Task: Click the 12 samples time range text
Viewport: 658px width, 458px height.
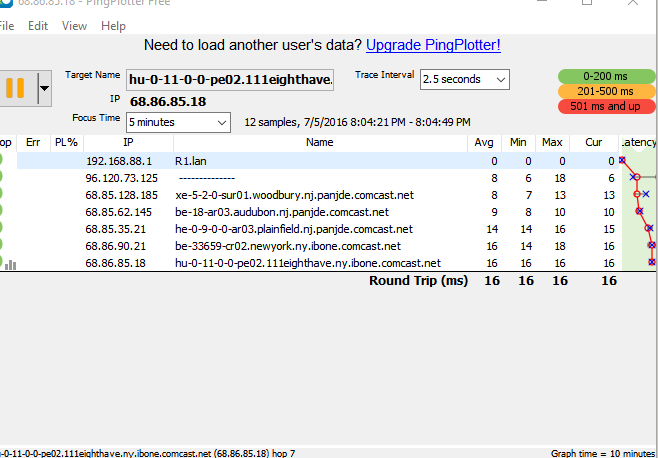Action: click(358, 122)
